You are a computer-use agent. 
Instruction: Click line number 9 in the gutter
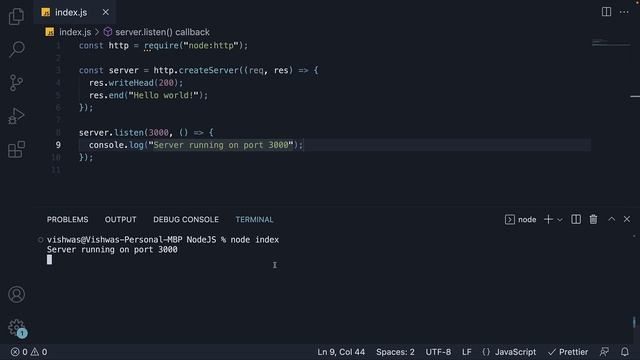pos(58,145)
